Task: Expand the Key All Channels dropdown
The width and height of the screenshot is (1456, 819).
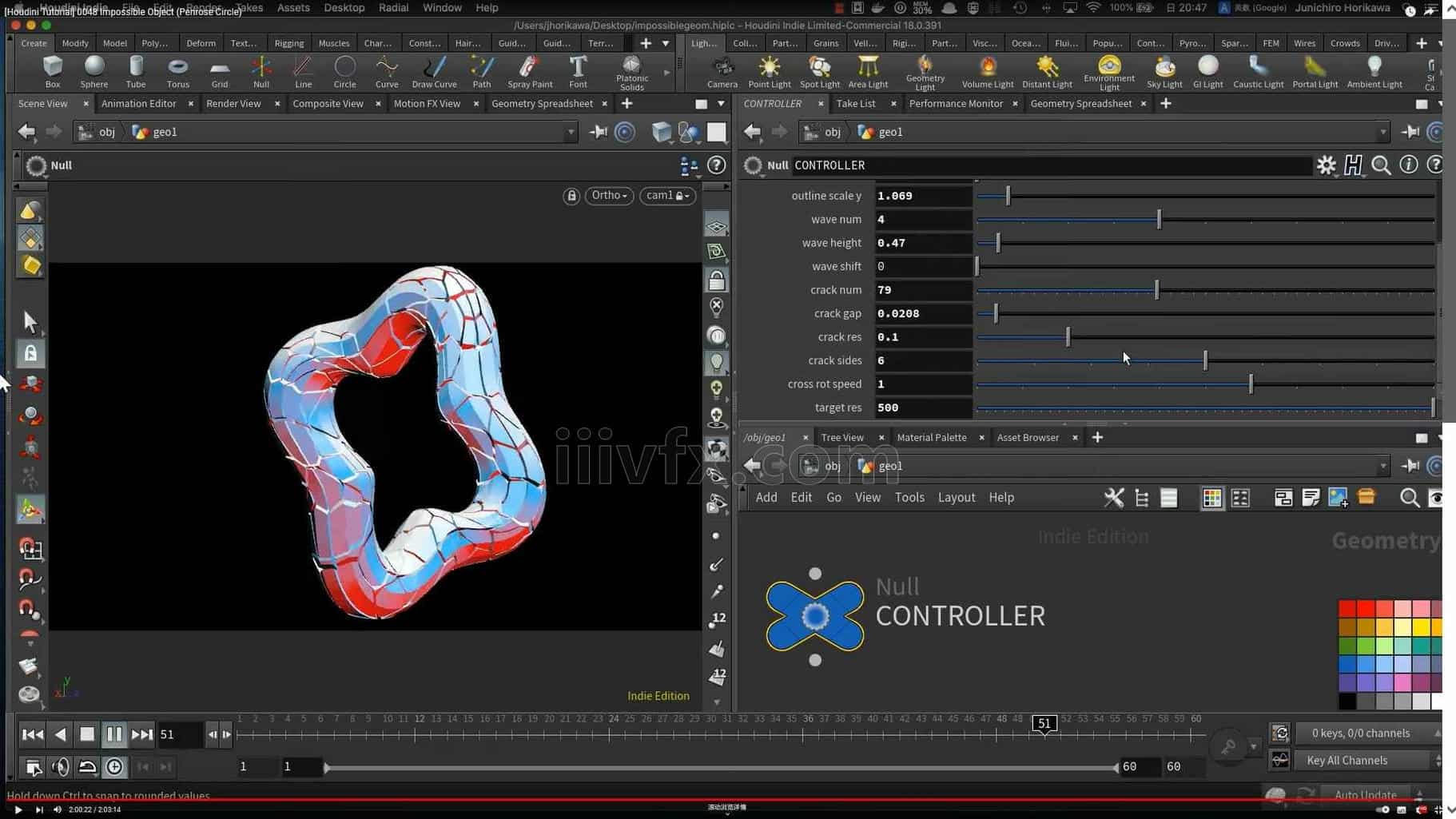Action: (1437, 761)
